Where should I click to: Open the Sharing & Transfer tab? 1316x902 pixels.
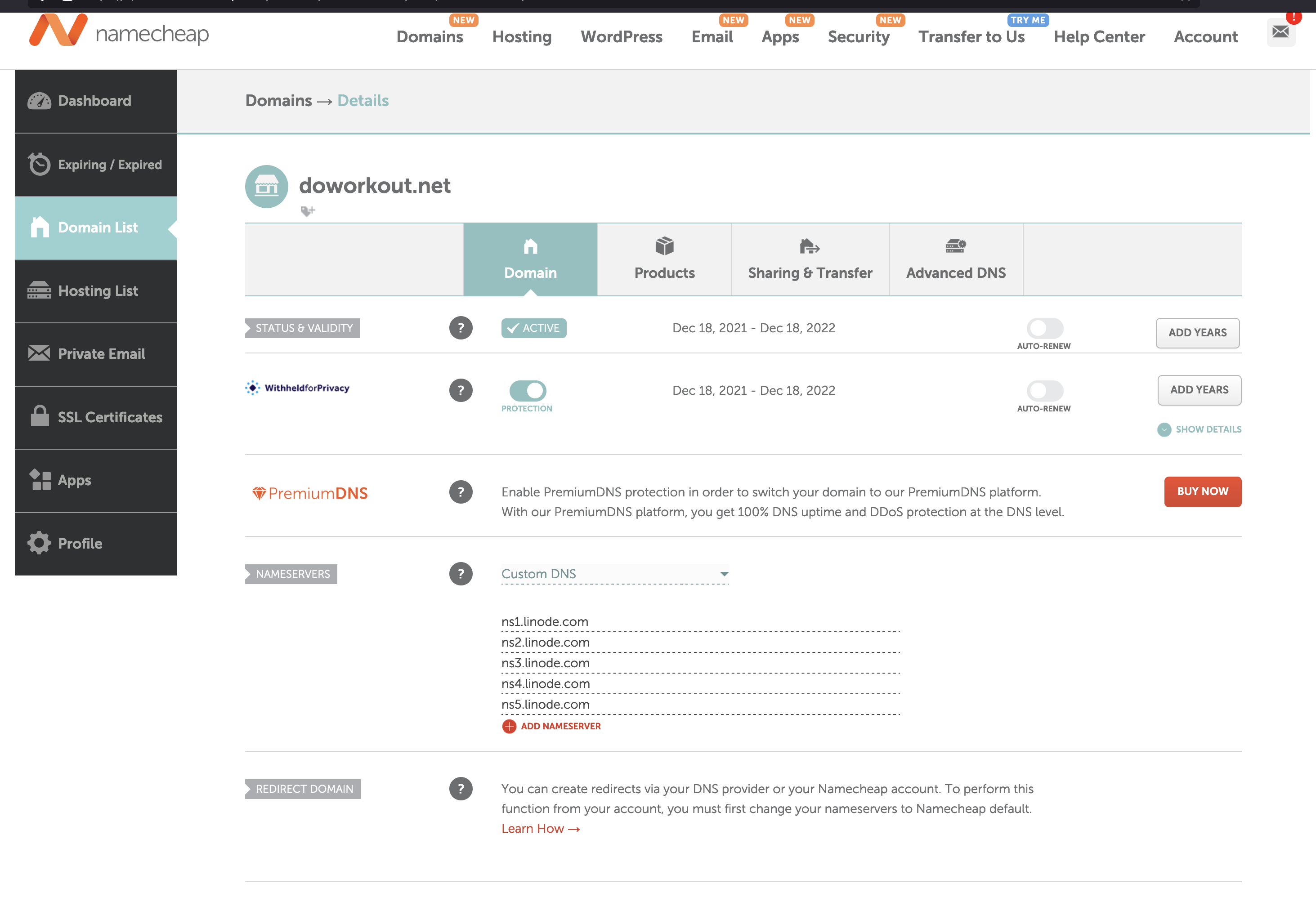coord(810,260)
